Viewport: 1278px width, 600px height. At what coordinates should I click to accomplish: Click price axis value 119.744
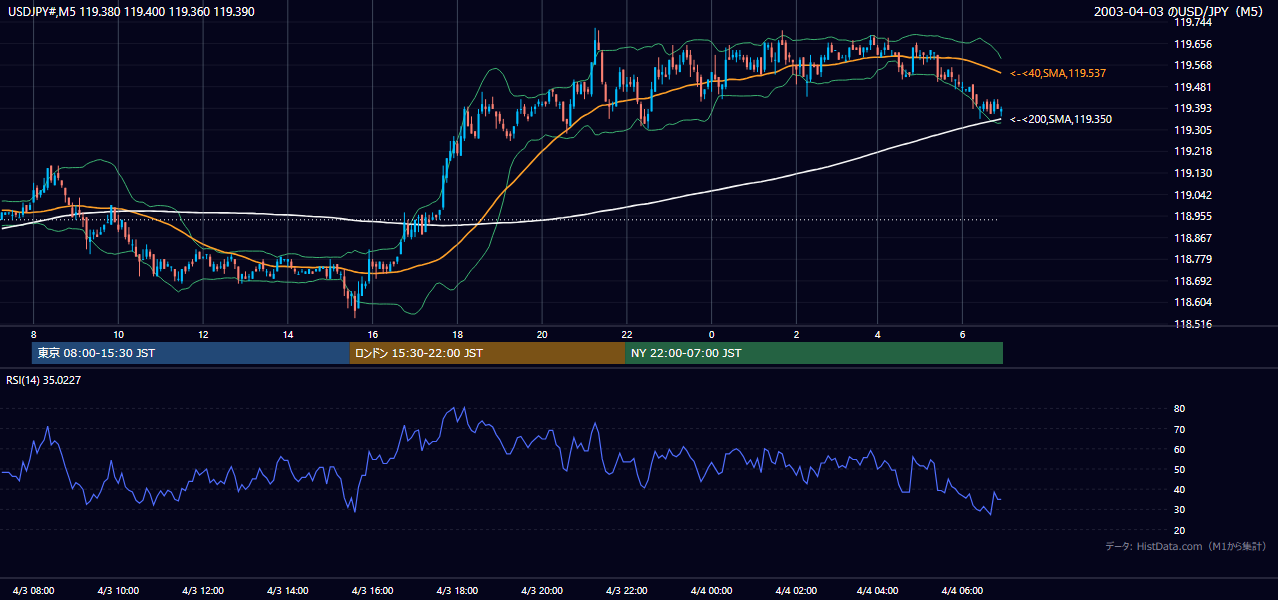1191,22
